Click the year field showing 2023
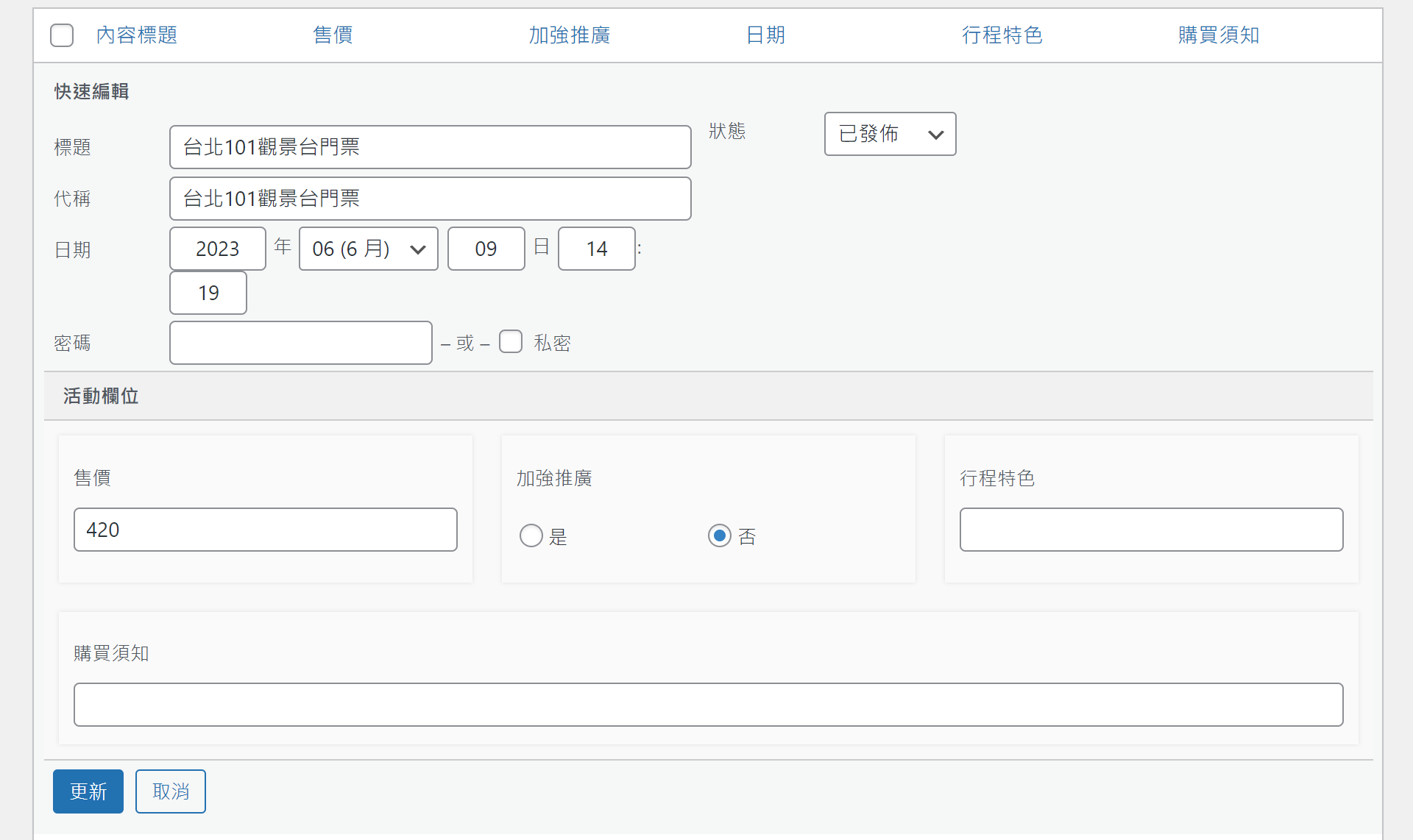The image size is (1413, 840). 217,249
